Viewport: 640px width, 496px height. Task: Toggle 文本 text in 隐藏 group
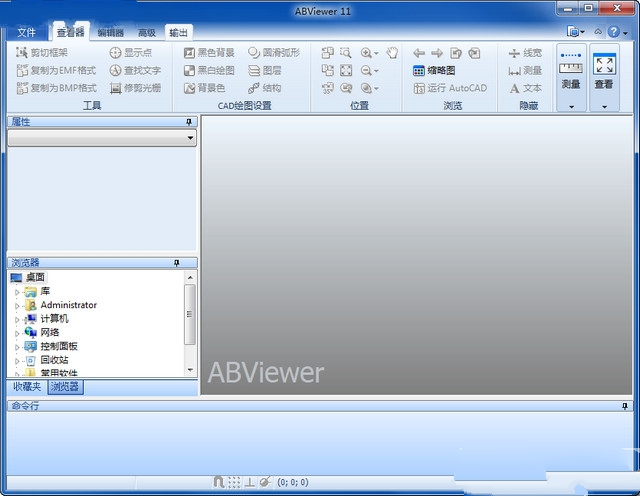tap(525, 88)
